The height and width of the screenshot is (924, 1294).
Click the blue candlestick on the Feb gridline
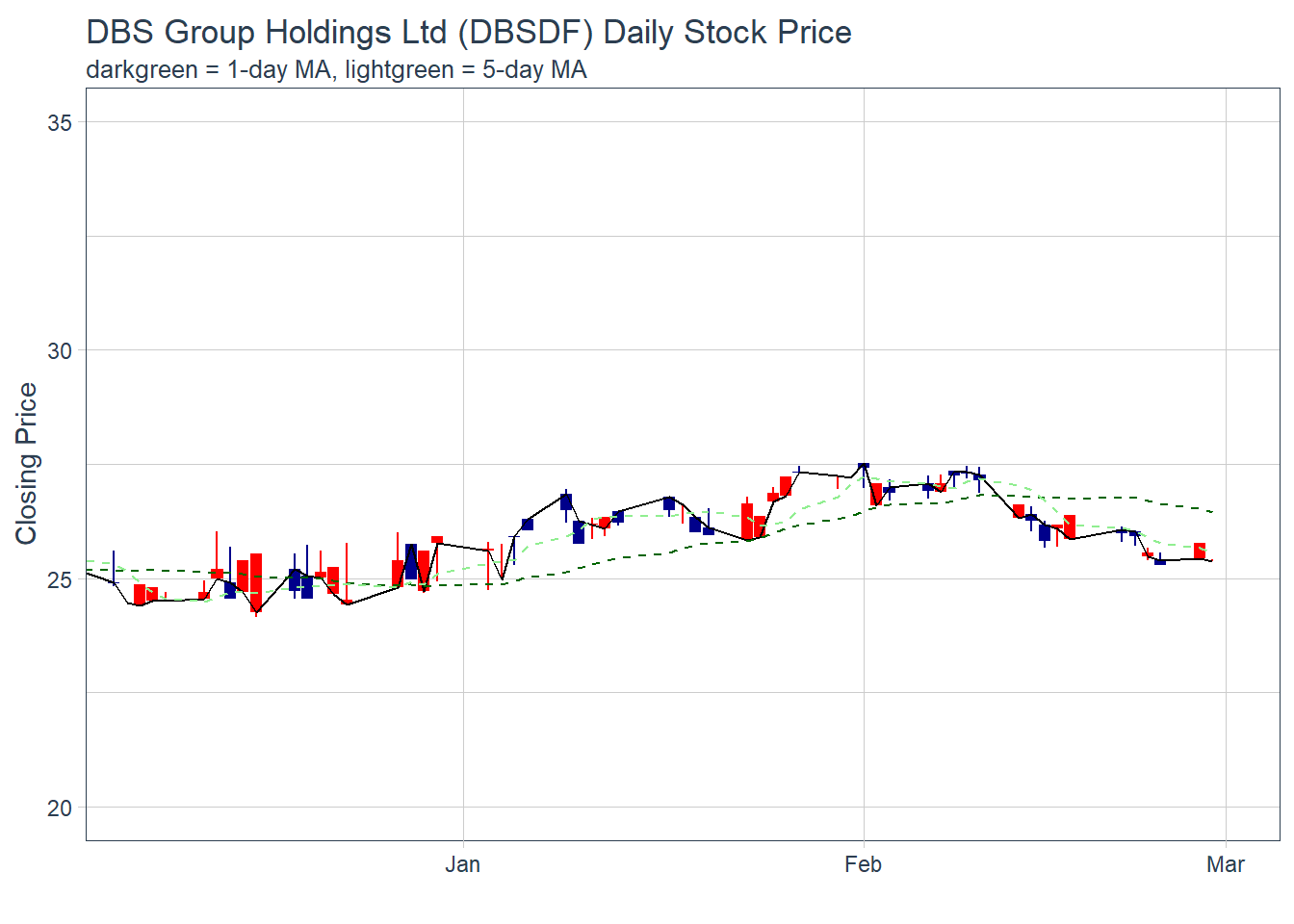864,466
